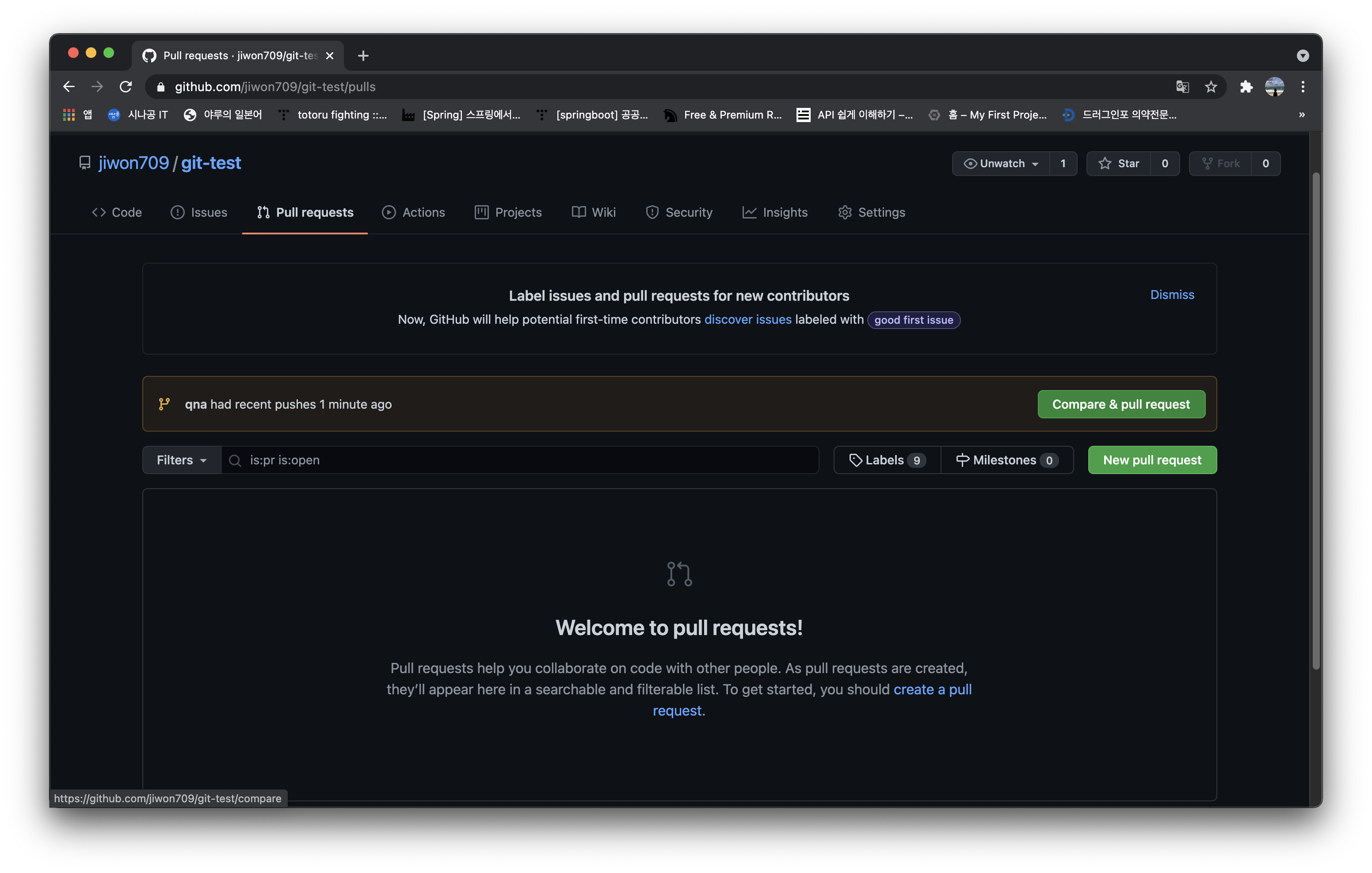The image size is (1372, 873).
Task: Follow the create a pull request link
Action: click(x=933, y=689)
